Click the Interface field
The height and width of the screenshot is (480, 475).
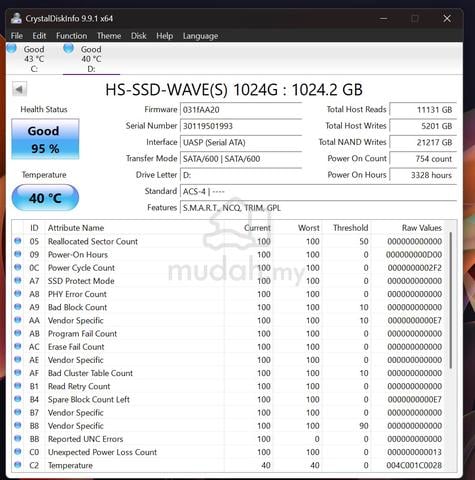[x=241, y=142]
